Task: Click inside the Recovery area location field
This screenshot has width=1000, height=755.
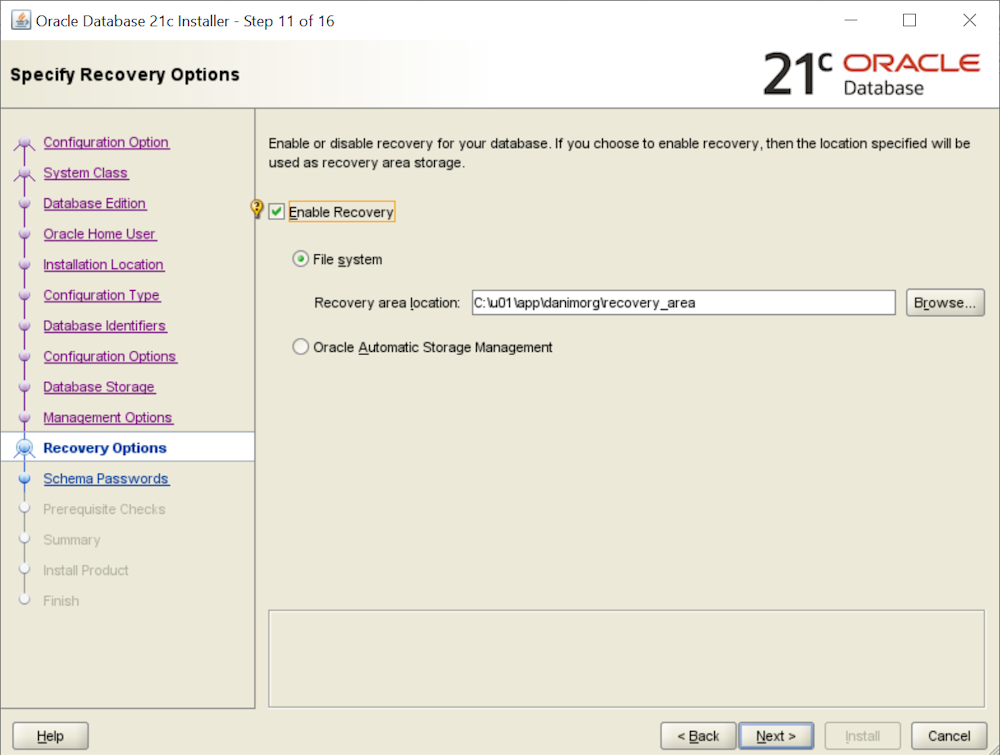Action: coord(682,303)
